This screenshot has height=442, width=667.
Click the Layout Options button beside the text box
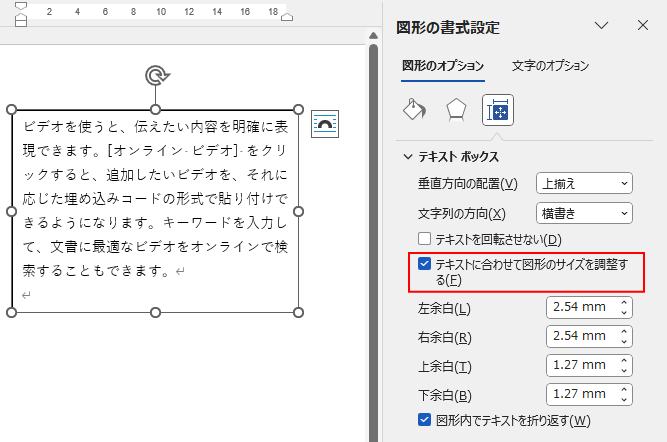325,124
